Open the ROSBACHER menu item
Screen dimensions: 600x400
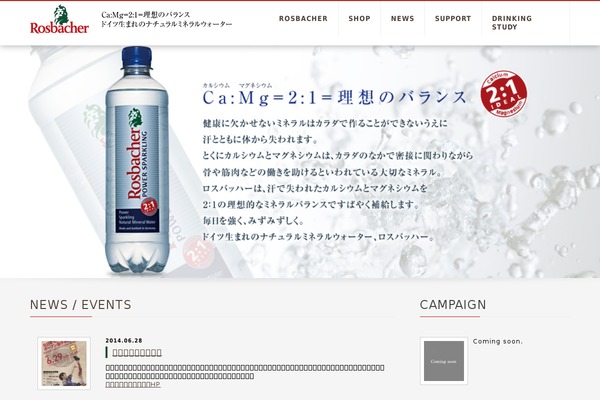click(303, 18)
